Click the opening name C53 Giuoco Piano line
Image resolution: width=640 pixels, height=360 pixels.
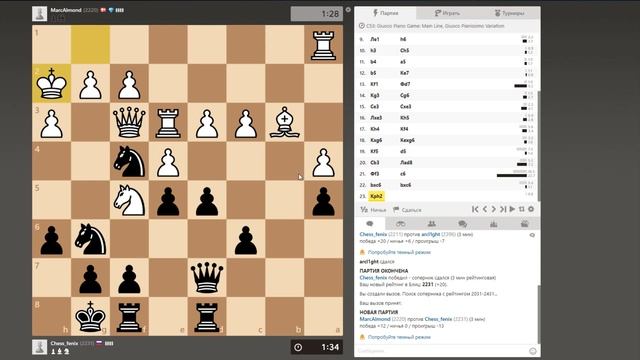click(x=435, y=26)
